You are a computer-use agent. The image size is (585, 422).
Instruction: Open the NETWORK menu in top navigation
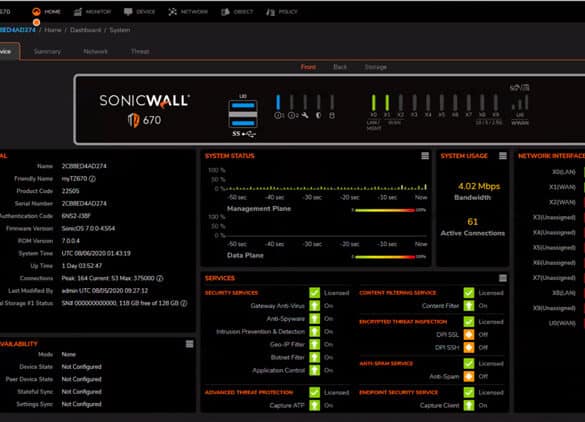point(188,12)
